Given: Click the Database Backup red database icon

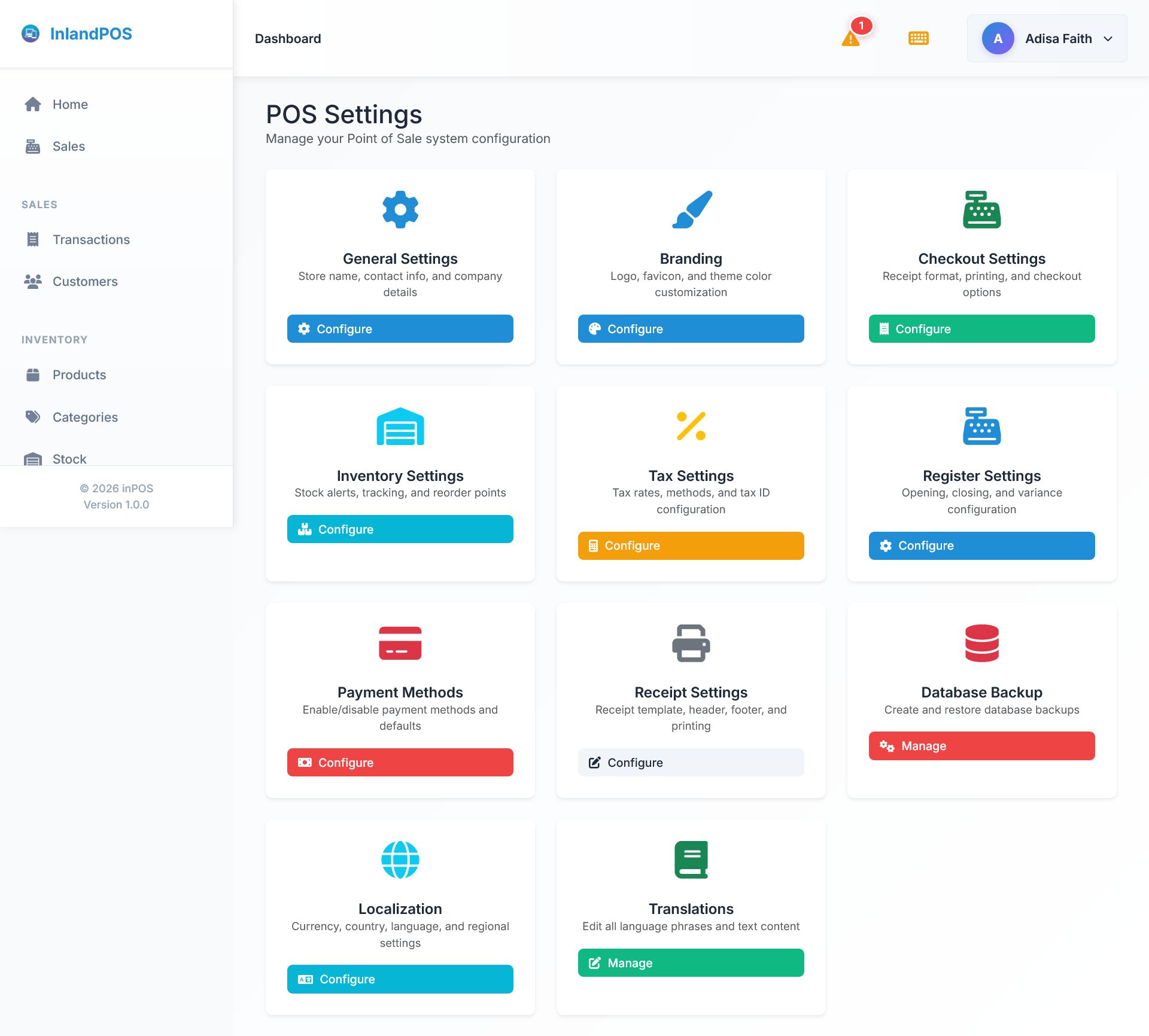Looking at the screenshot, I should click(981, 643).
